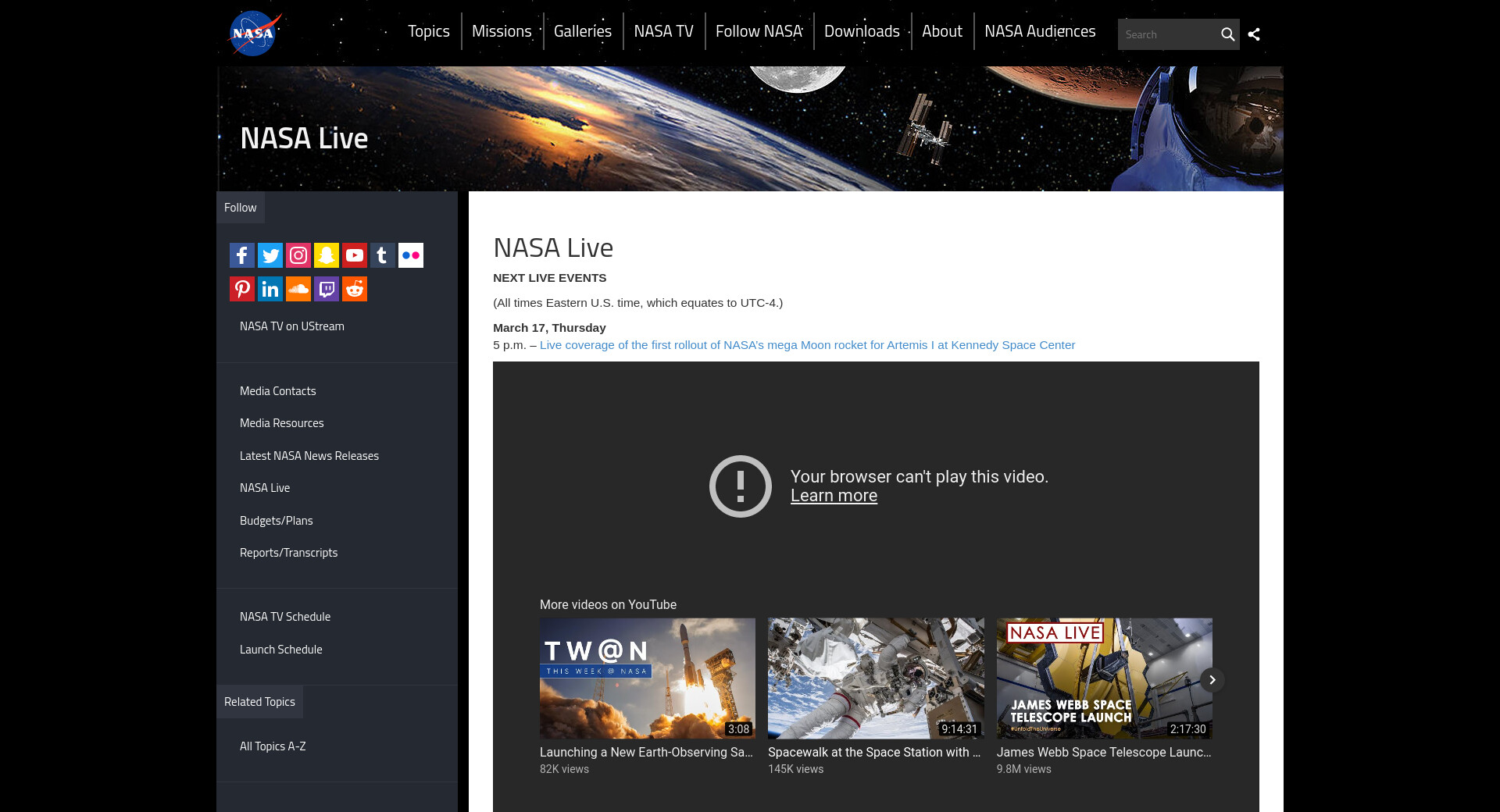Open NASA's Twitter page icon
The width and height of the screenshot is (1500, 812).
(x=270, y=255)
